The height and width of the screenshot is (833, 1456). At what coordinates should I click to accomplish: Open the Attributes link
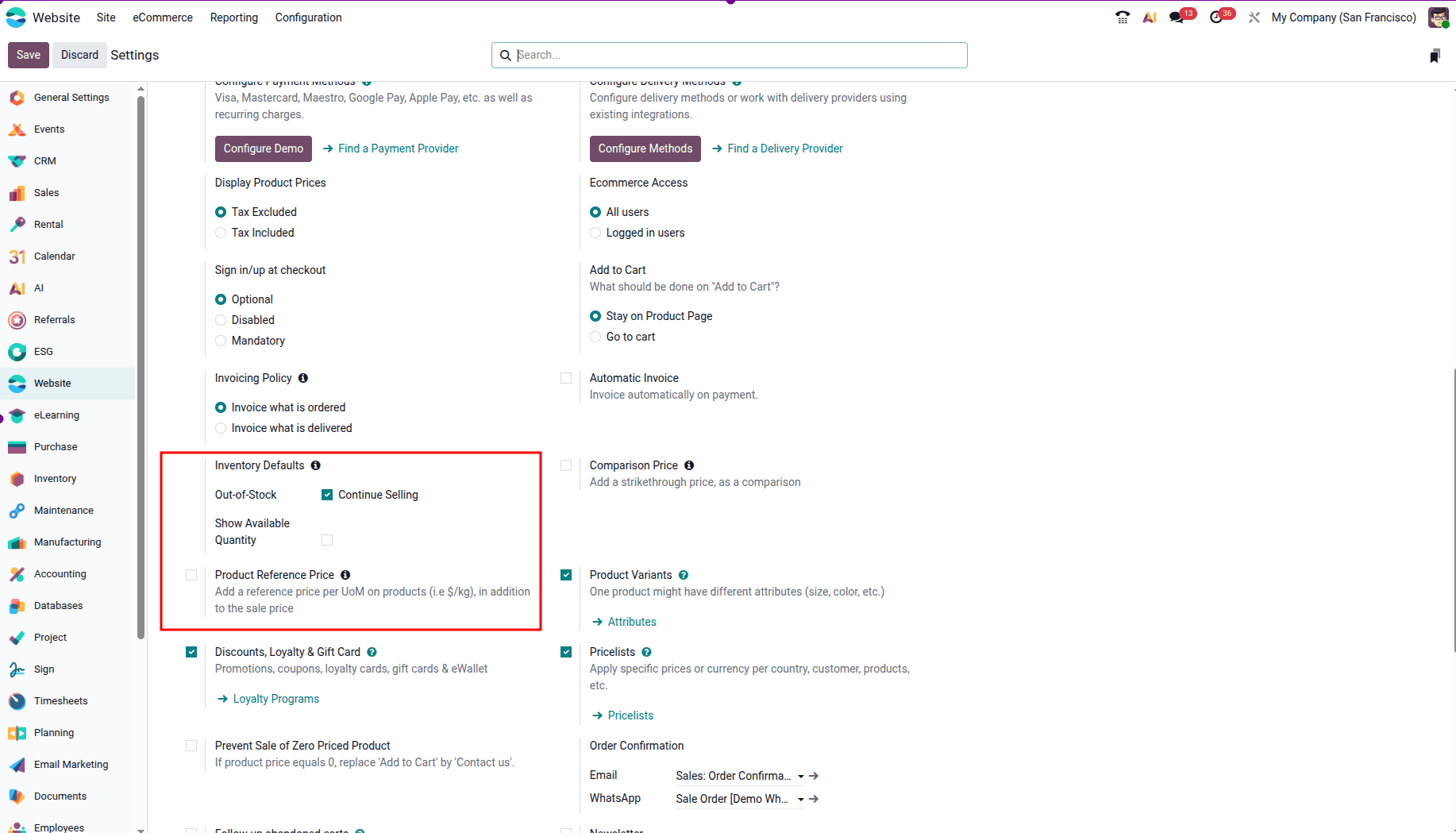coord(625,622)
